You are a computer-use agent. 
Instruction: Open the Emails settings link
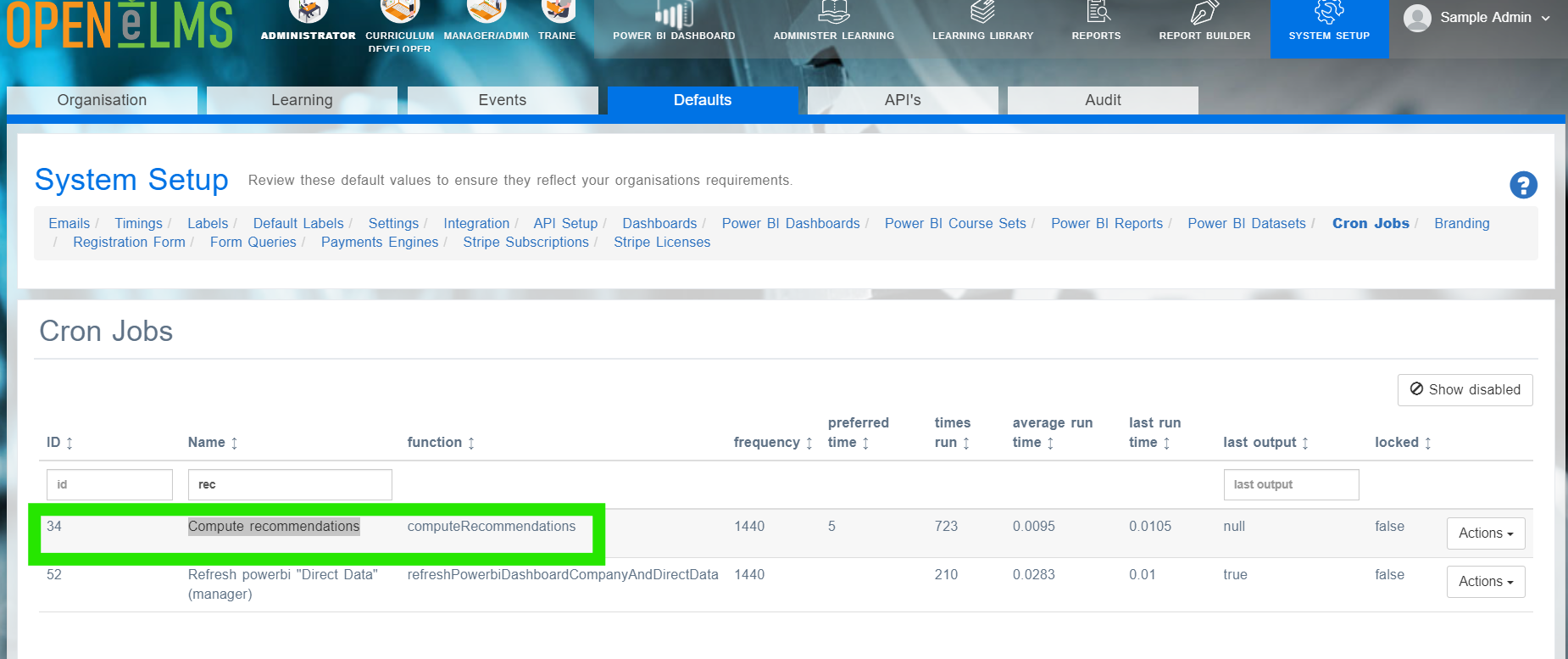[x=69, y=224]
